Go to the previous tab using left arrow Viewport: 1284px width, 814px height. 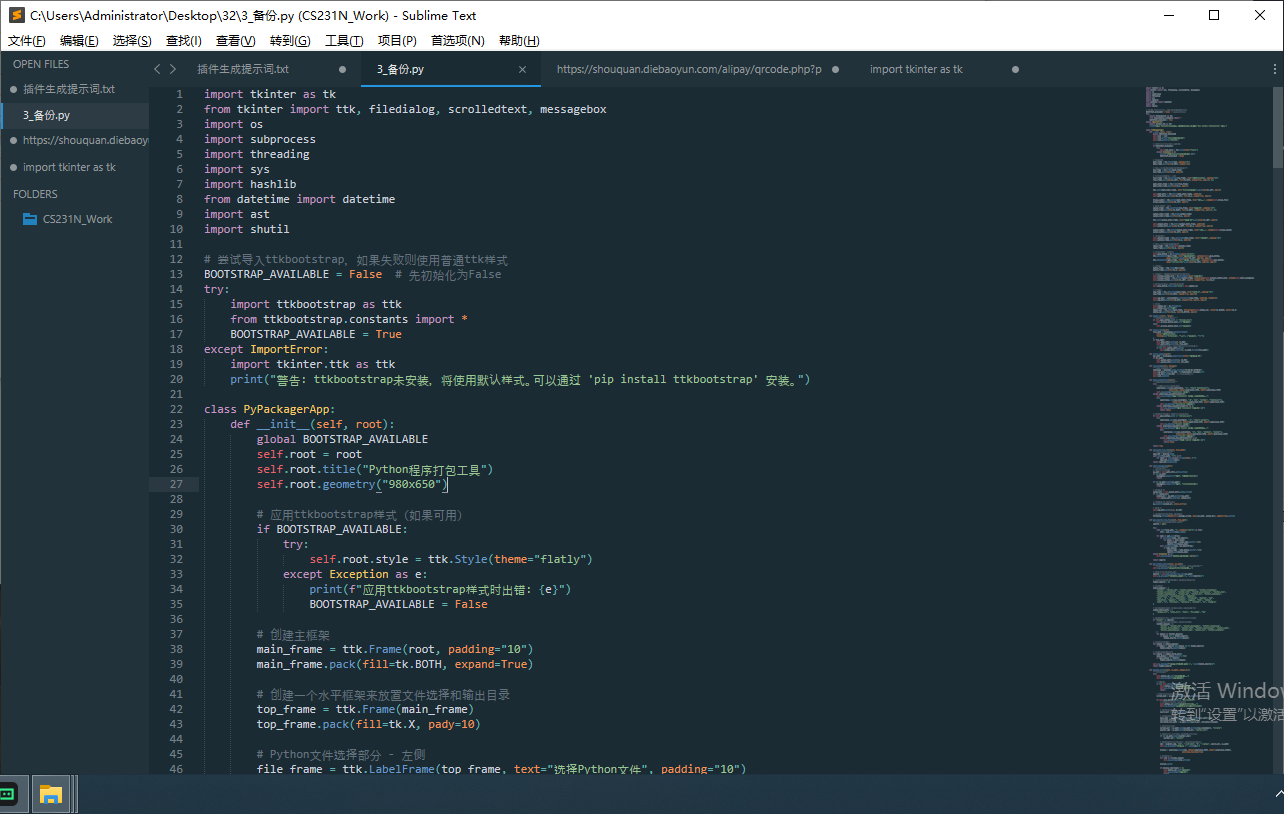click(157, 69)
